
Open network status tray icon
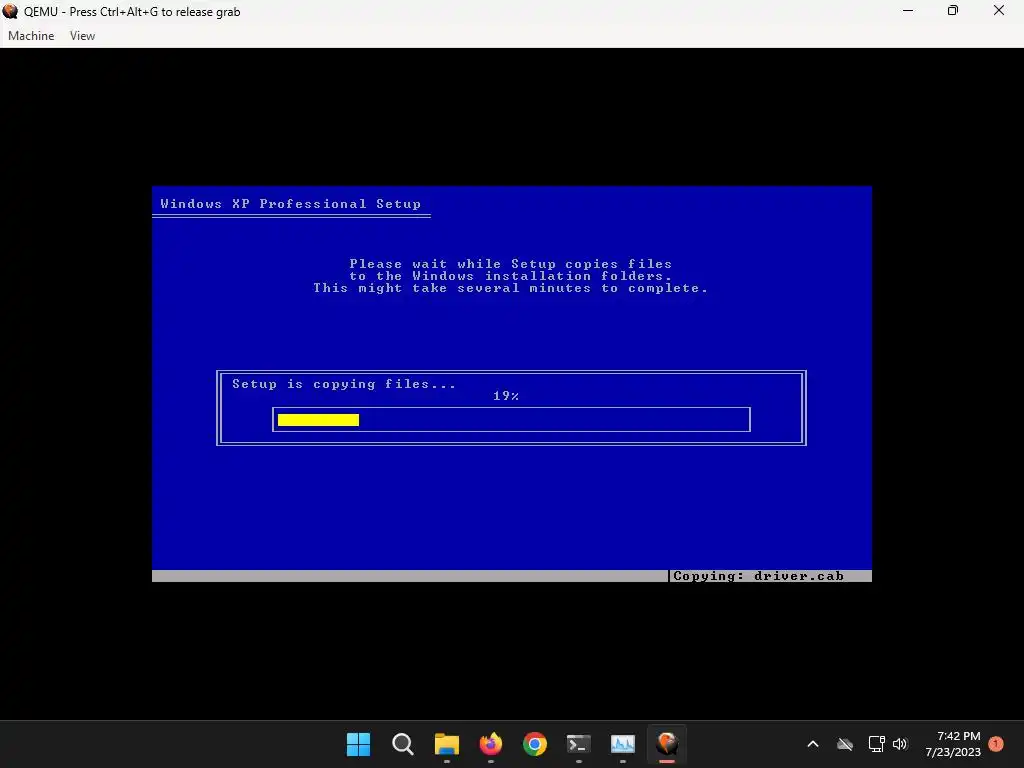(x=876, y=744)
